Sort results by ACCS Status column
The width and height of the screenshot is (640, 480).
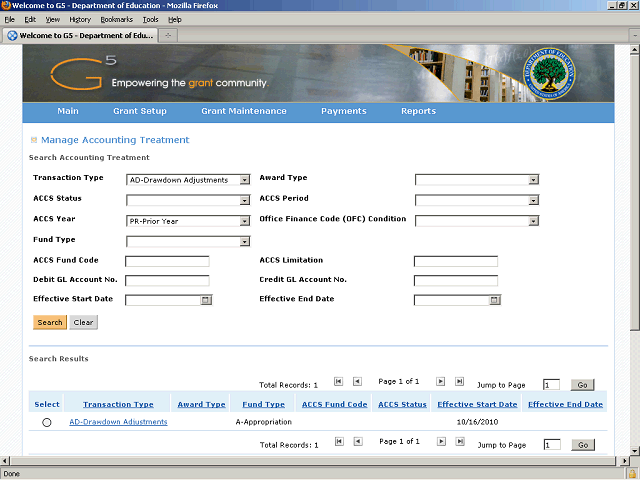(402, 404)
